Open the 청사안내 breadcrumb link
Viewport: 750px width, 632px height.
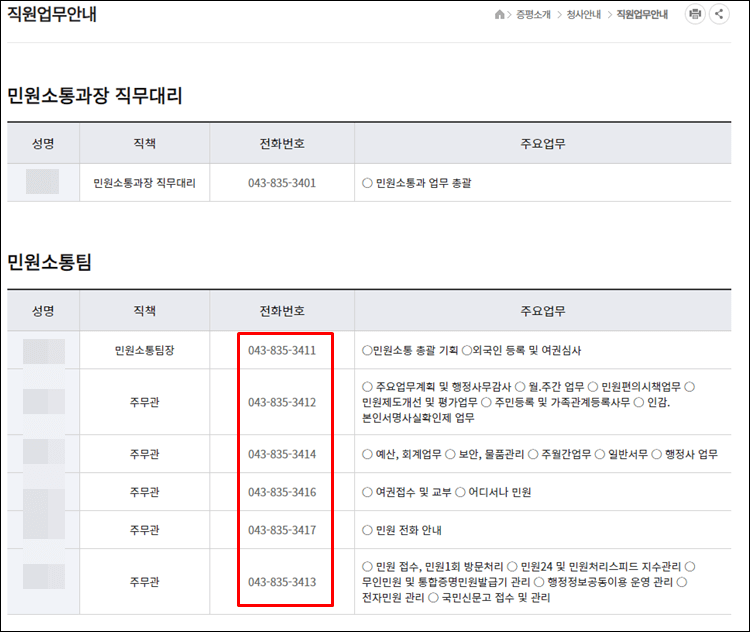pyautogui.click(x=584, y=14)
